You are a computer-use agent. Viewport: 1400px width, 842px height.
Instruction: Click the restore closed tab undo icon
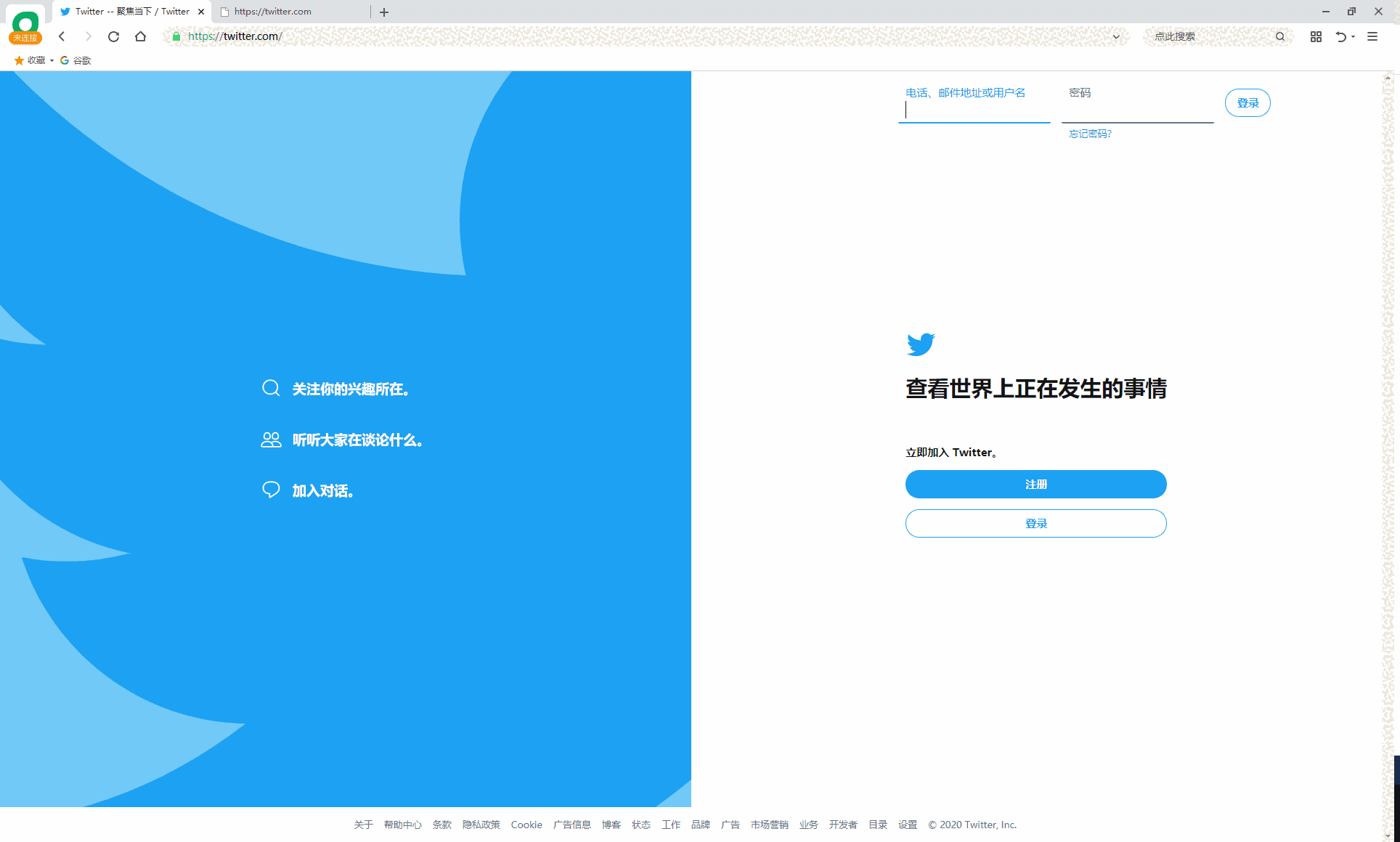1342,36
